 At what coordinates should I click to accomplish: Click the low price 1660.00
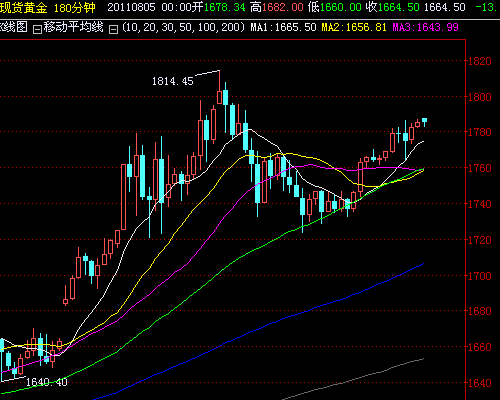[340, 7]
